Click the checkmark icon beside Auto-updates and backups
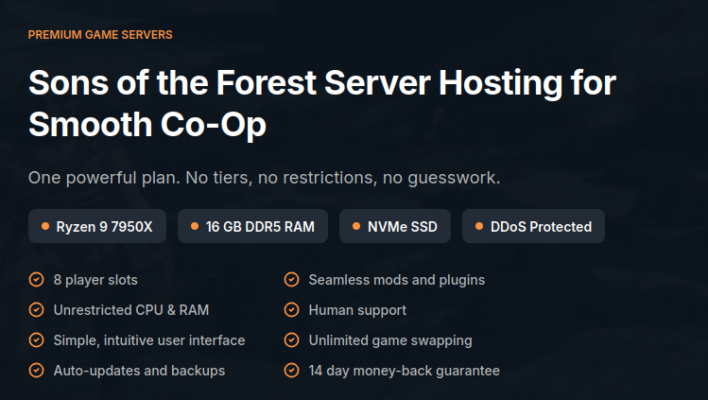 [x=37, y=370]
